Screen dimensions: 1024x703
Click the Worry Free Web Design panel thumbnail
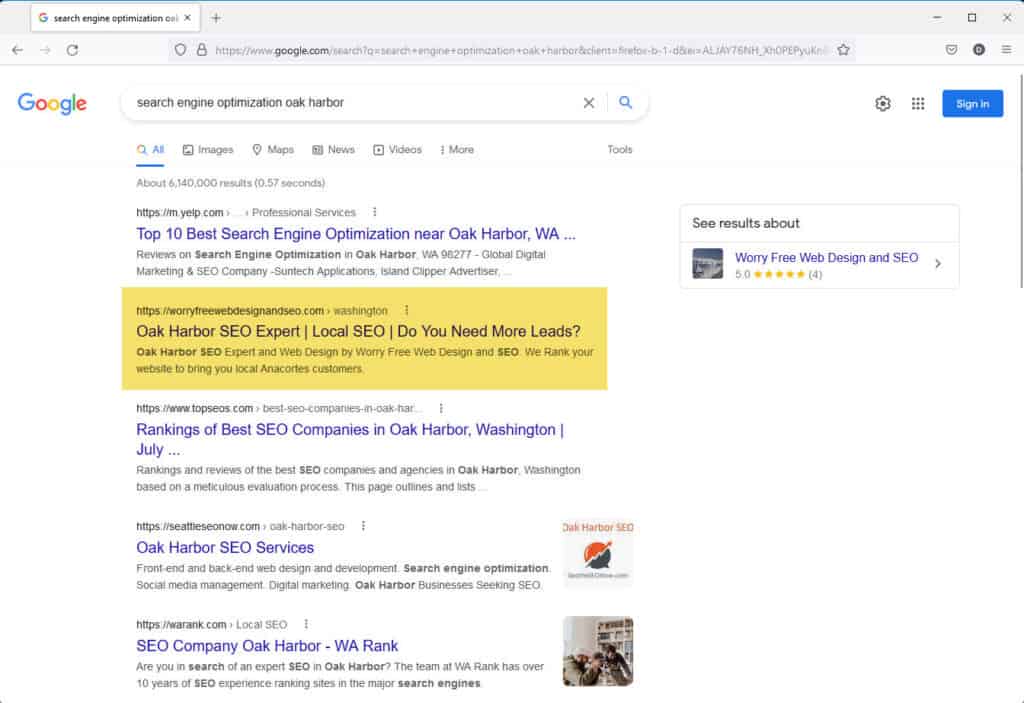(x=707, y=264)
